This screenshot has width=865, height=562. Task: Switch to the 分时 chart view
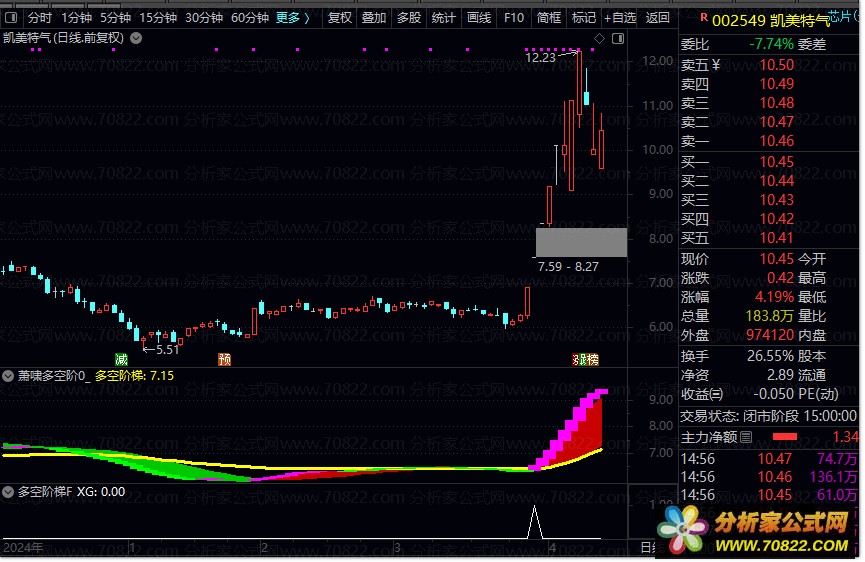point(40,18)
